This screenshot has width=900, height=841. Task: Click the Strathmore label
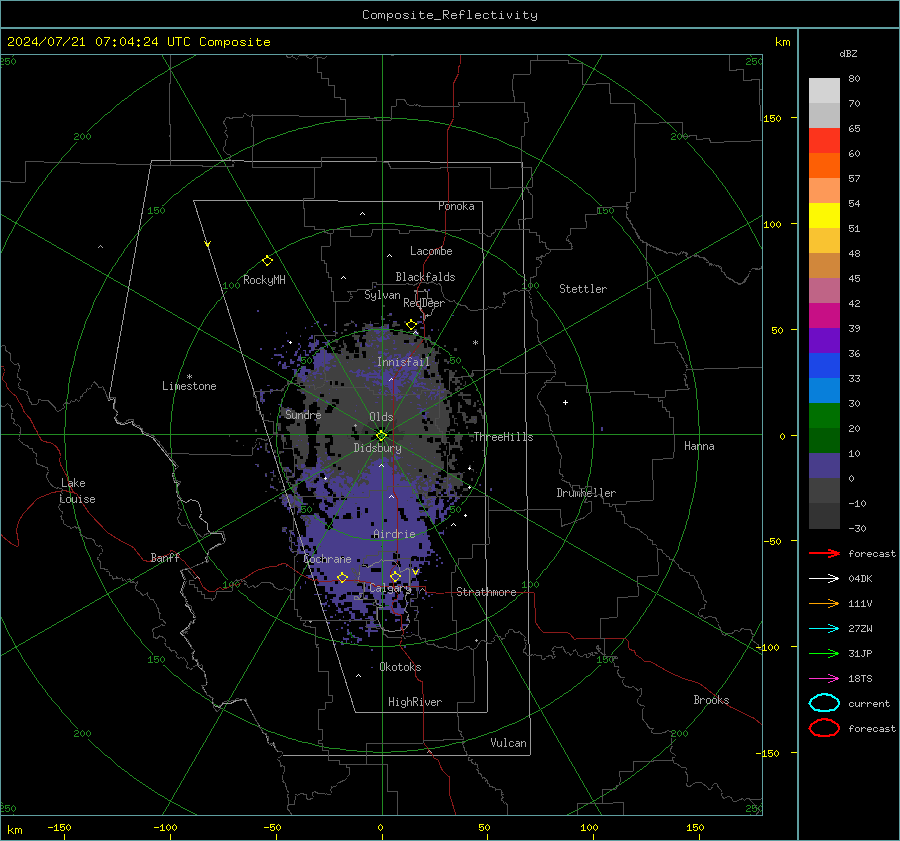(486, 592)
